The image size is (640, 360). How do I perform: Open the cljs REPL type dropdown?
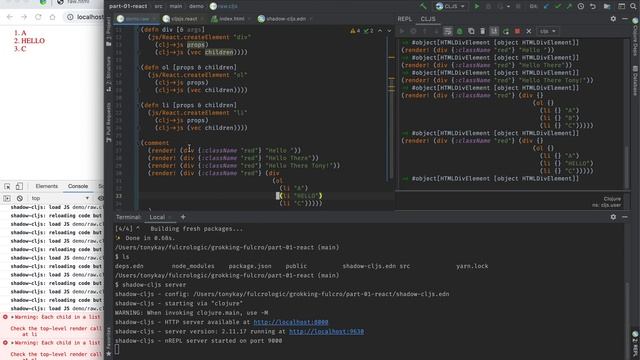pyautogui.click(x=548, y=31)
